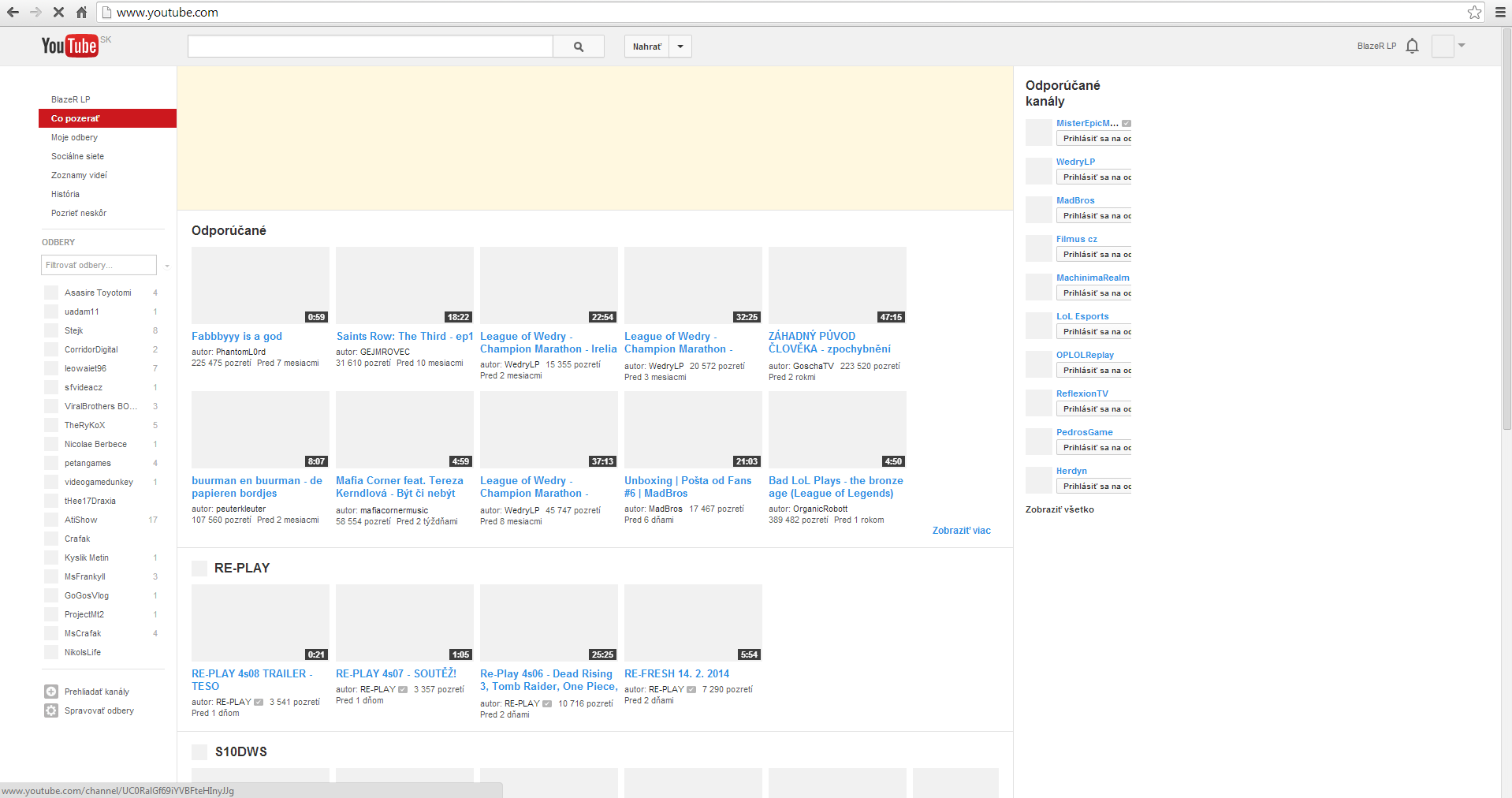This screenshot has width=1512, height=798.
Task: Click the user account avatar
Action: click(1443, 46)
